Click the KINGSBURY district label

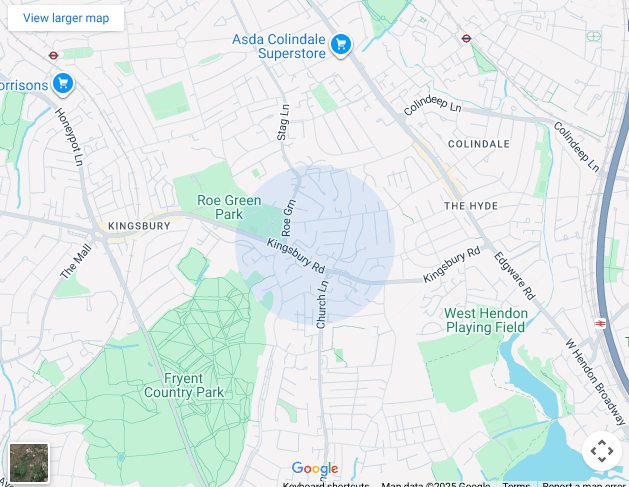(139, 226)
